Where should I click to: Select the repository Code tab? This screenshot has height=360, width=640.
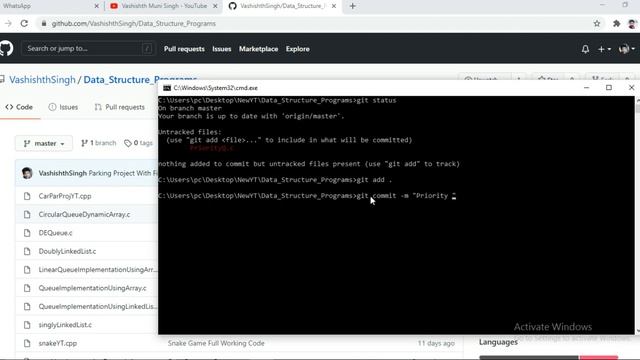point(19,107)
